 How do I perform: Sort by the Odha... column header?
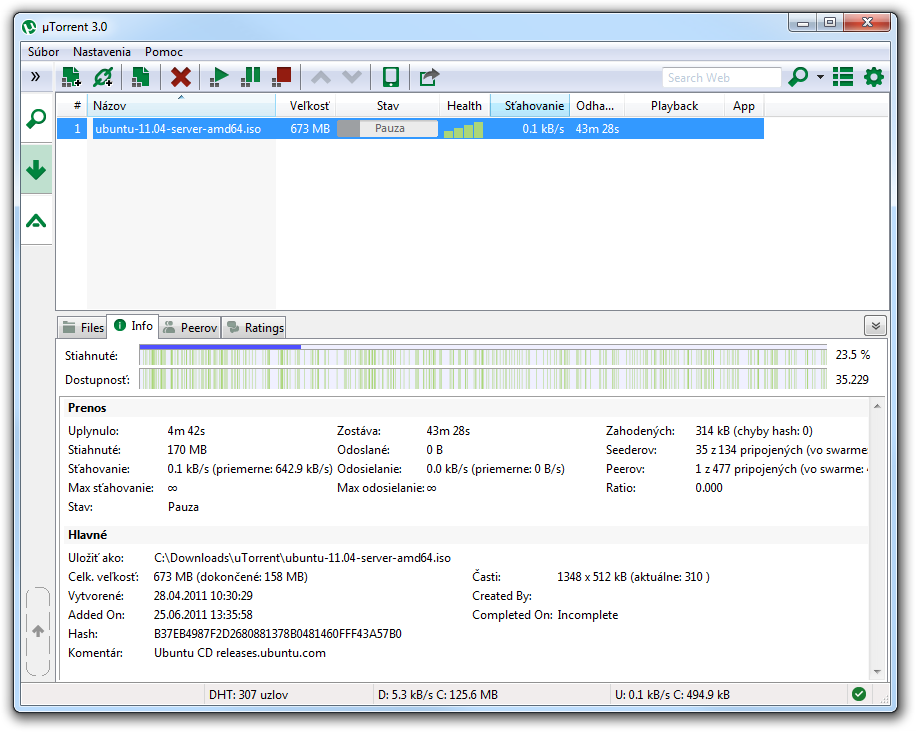(x=597, y=106)
